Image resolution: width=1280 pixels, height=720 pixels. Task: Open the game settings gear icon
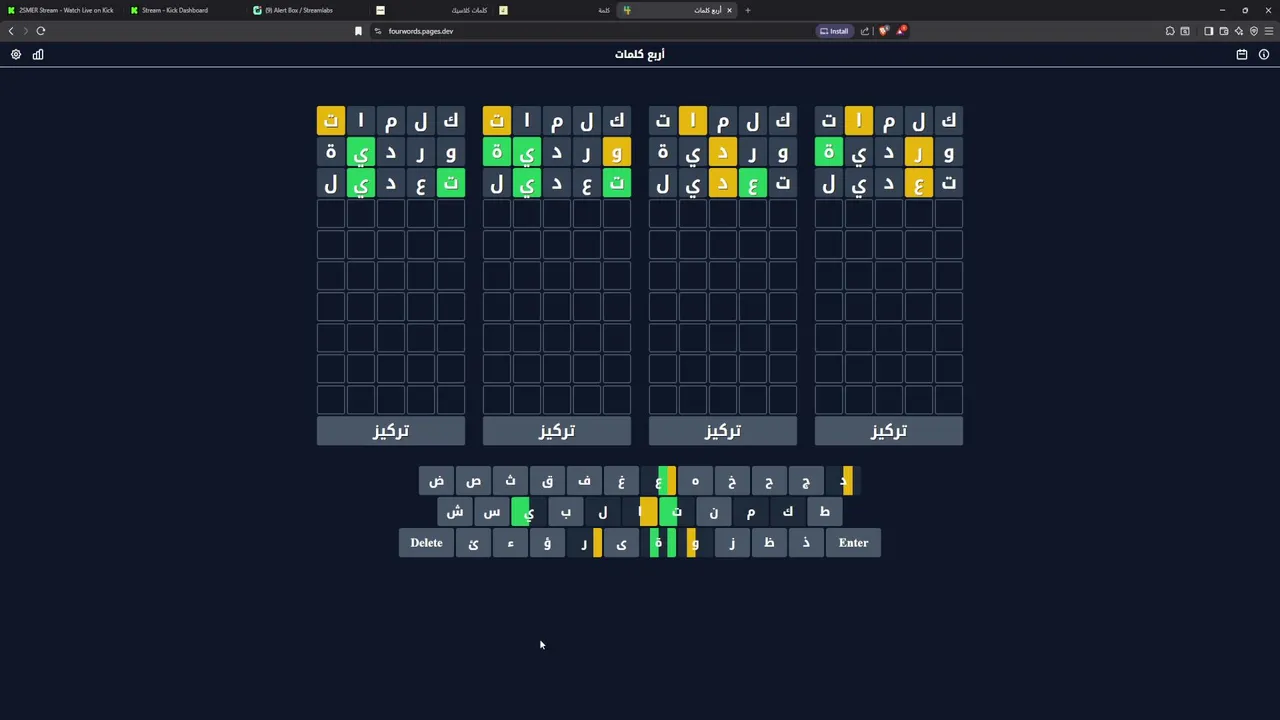coord(16,55)
